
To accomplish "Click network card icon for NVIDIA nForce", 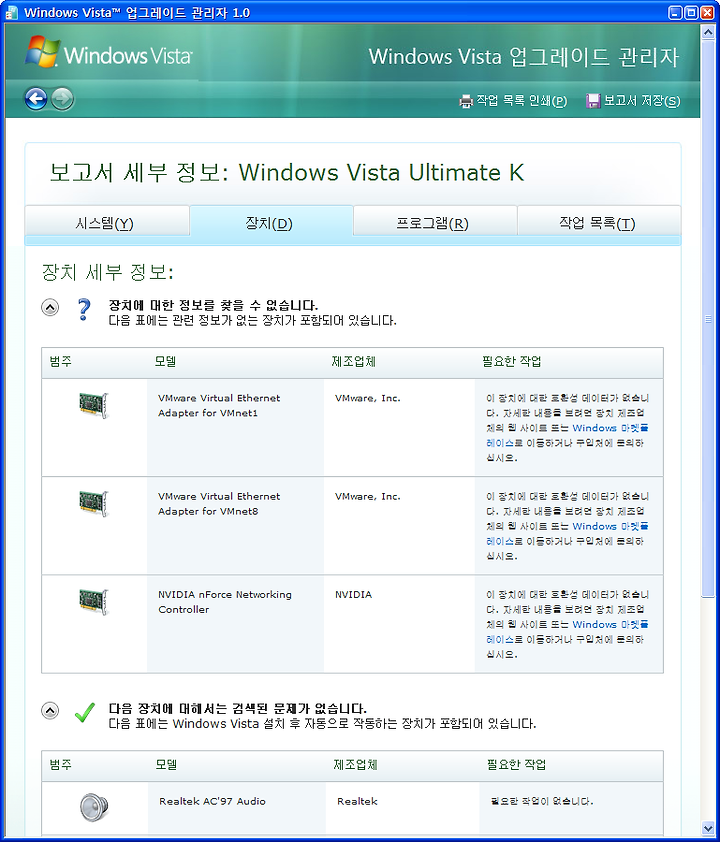I will coord(94,601).
